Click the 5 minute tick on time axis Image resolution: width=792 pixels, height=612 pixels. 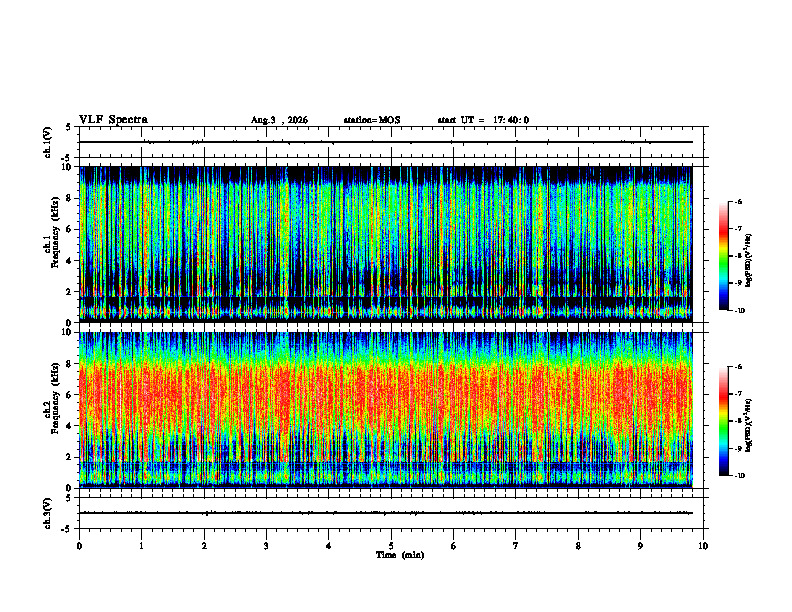point(391,546)
